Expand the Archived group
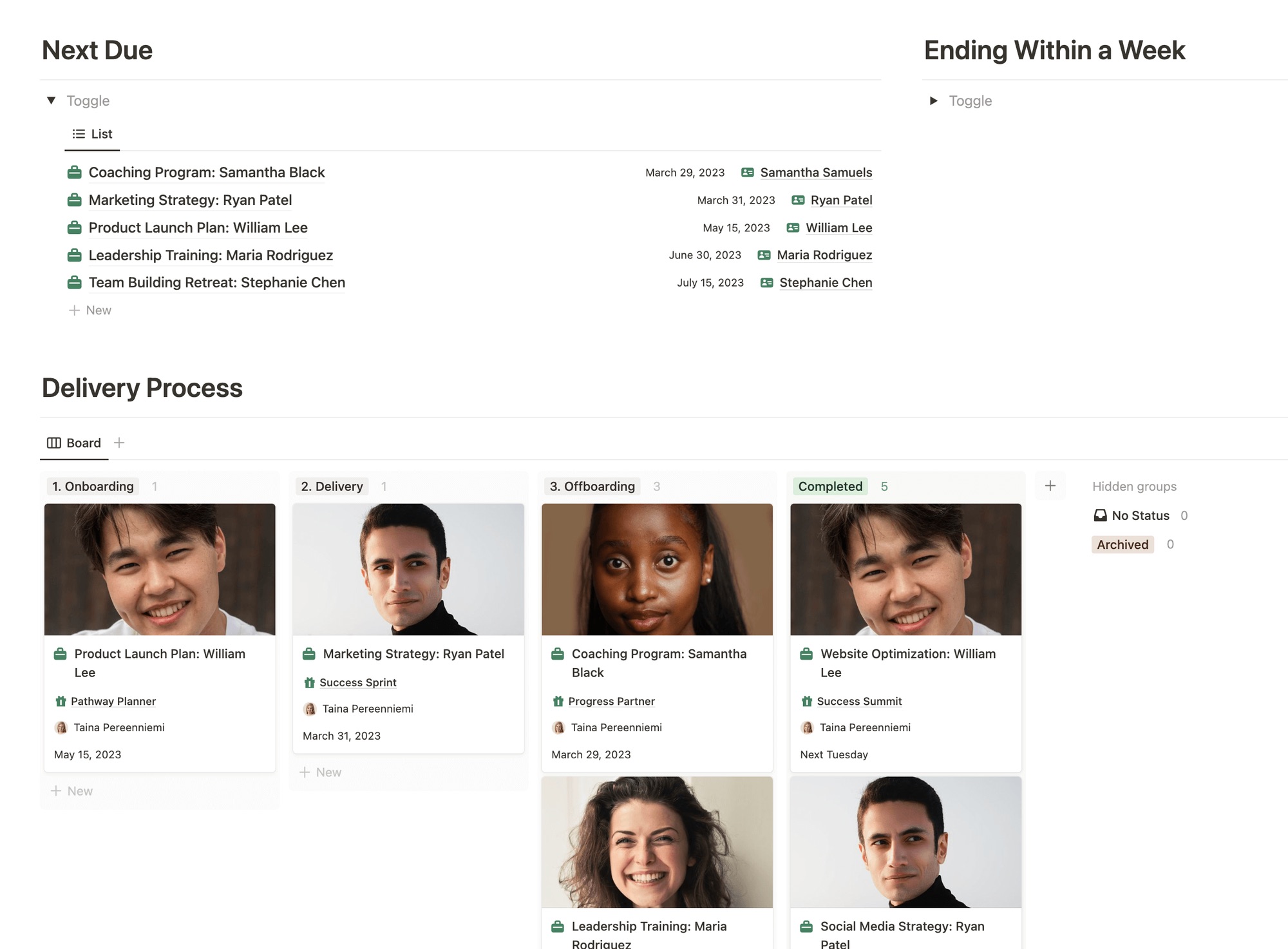 pyautogui.click(x=1122, y=543)
